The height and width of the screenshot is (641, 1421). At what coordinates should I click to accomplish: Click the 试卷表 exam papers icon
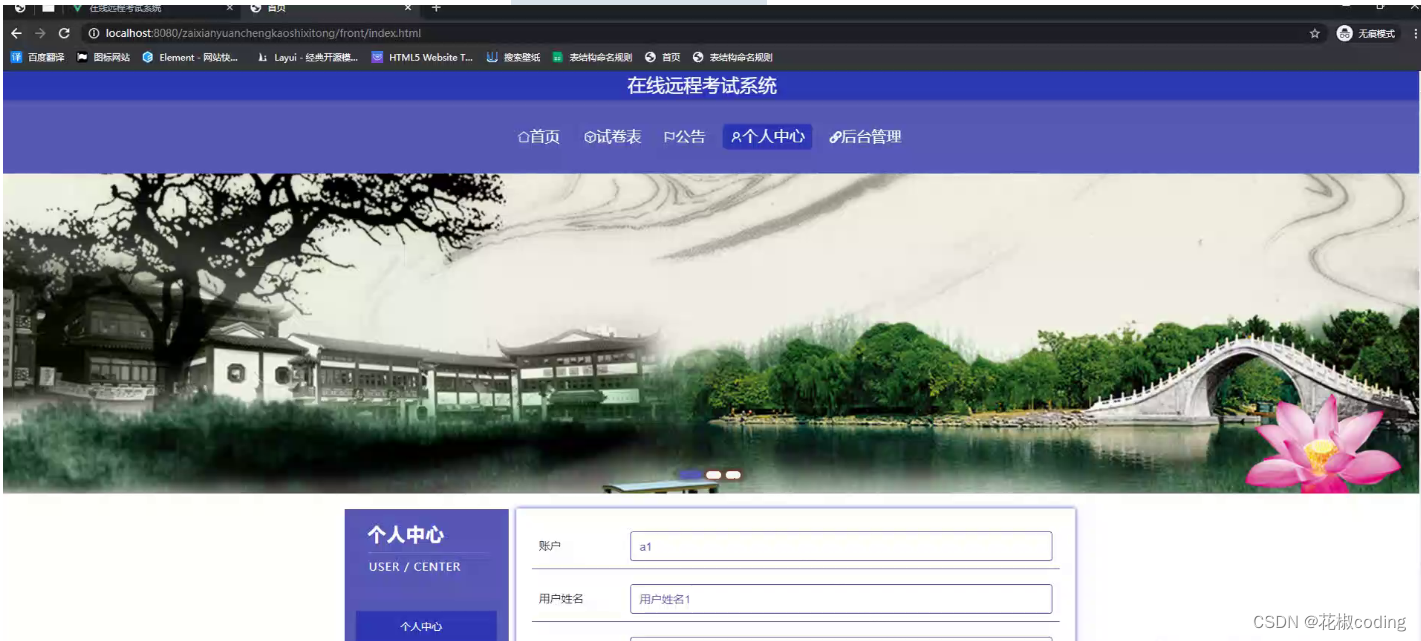[x=590, y=136]
